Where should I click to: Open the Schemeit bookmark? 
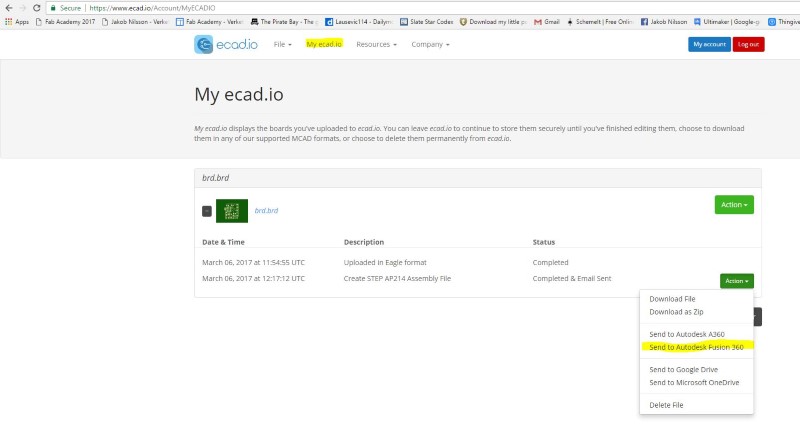pos(599,22)
